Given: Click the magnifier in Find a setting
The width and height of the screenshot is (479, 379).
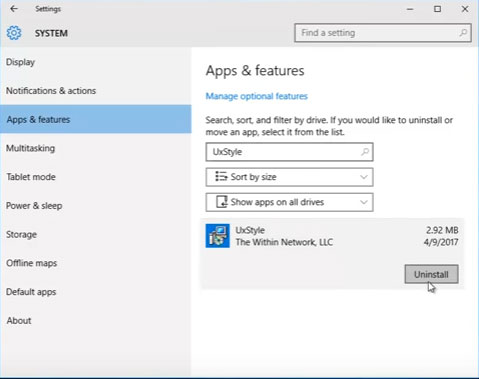Looking at the screenshot, I should click(463, 33).
